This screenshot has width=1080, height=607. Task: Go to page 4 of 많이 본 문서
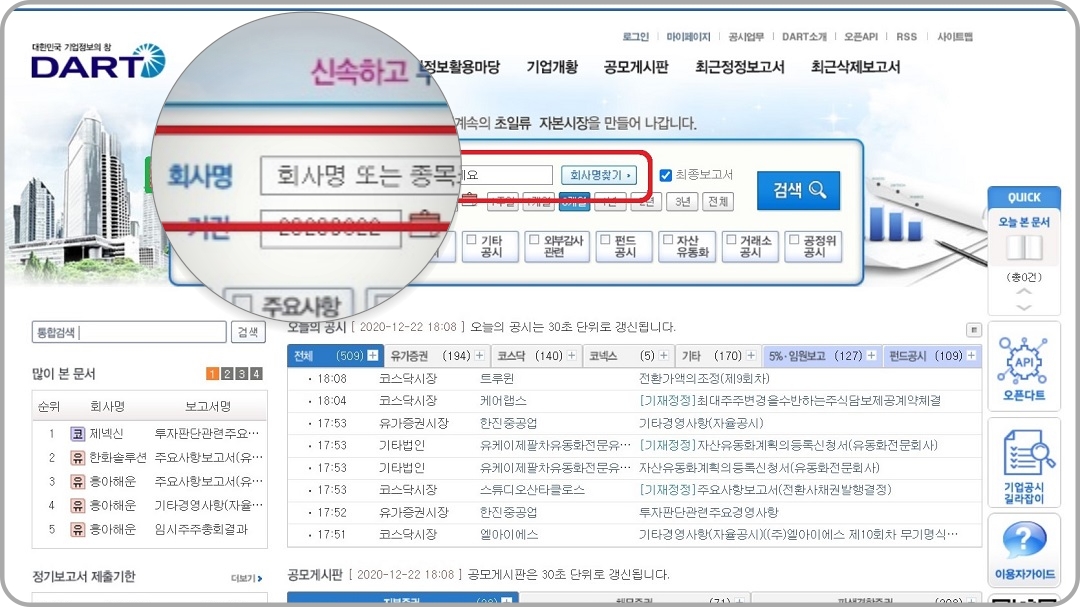tap(256, 373)
